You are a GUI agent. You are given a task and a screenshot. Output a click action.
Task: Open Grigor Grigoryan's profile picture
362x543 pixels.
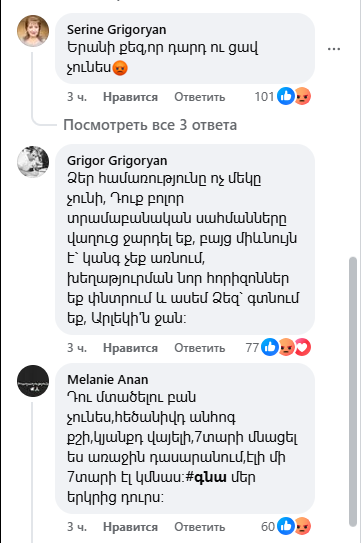[x=33, y=162]
